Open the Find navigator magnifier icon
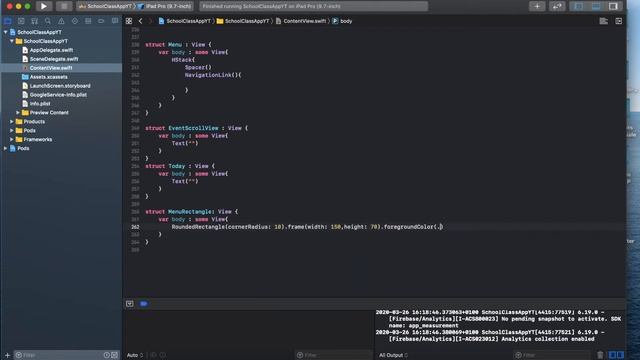Image resolution: width=640 pixels, height=360 pixels. pyautogui.click(x=48, y=21)
